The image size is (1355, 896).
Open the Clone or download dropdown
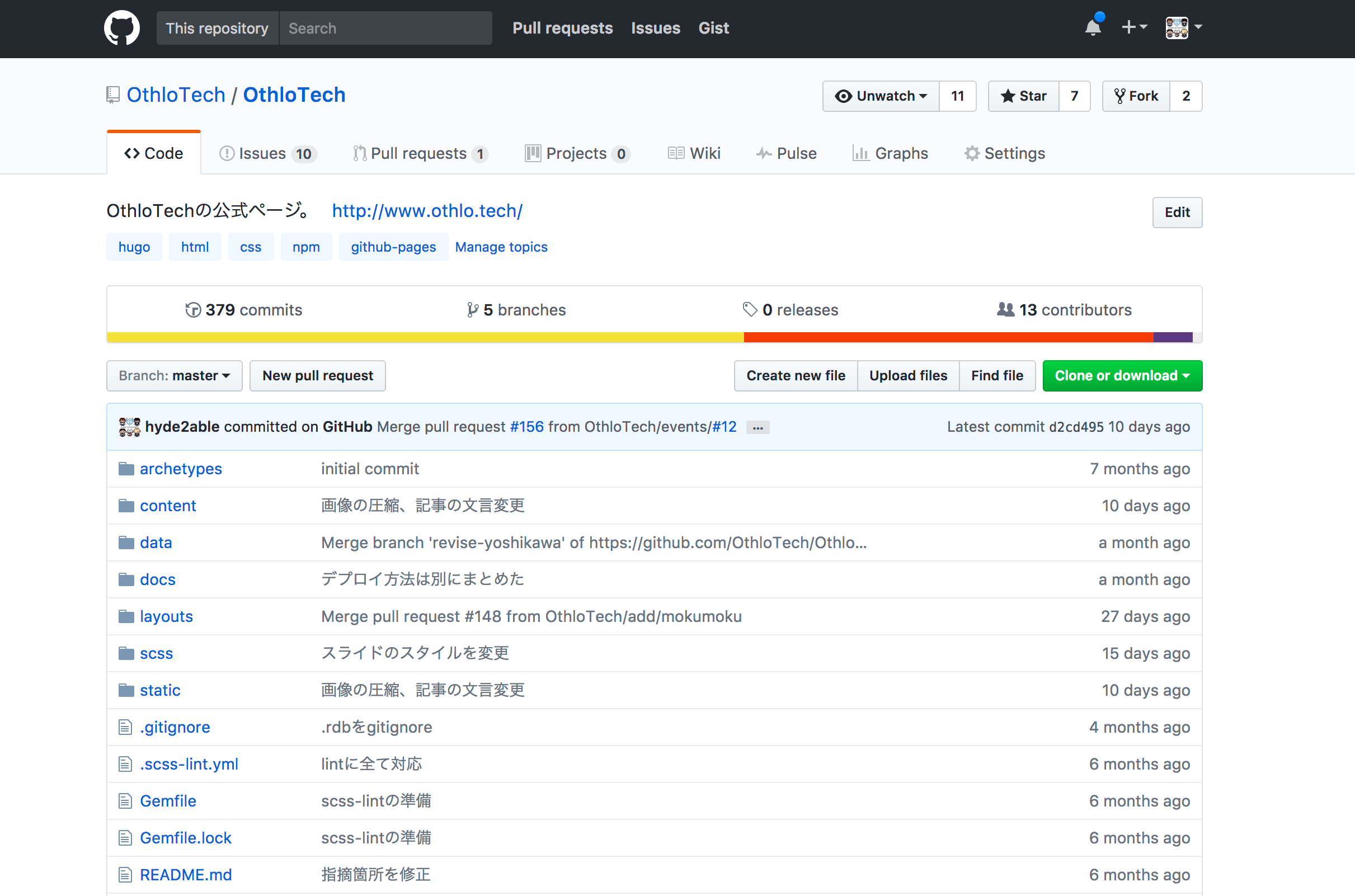click(1122, 375)
